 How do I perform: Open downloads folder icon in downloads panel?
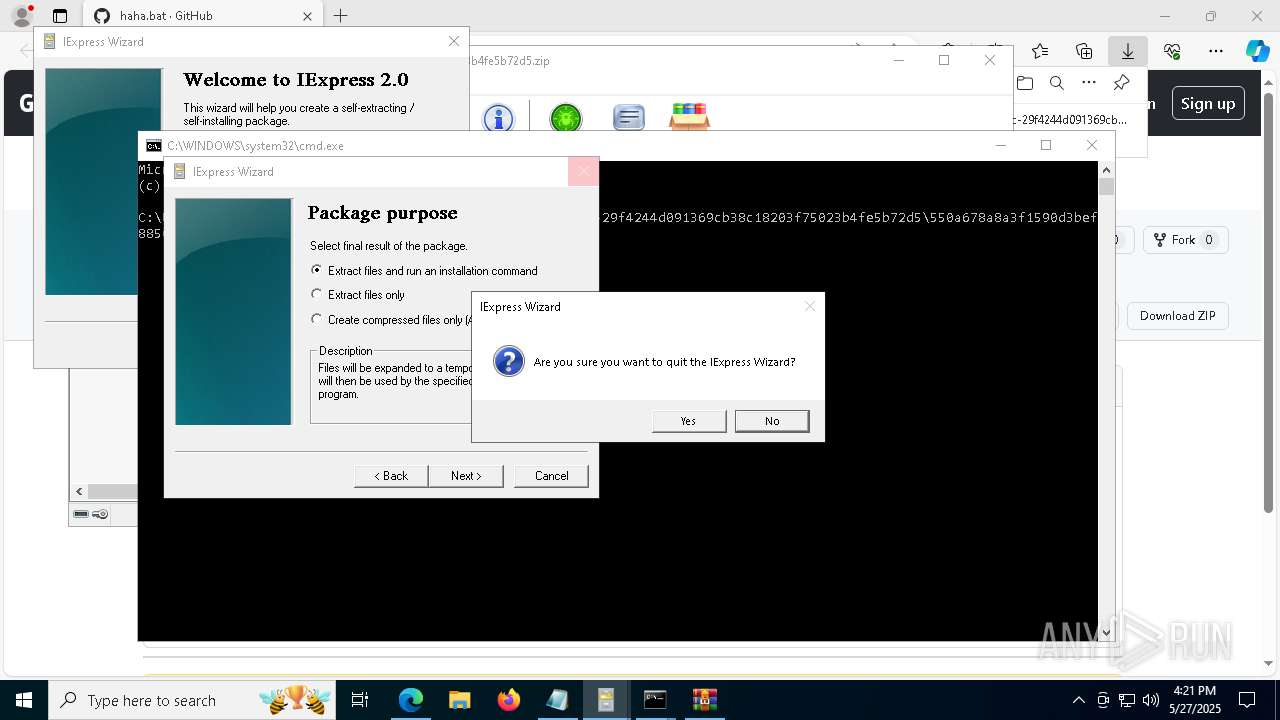click(1024, 83)
